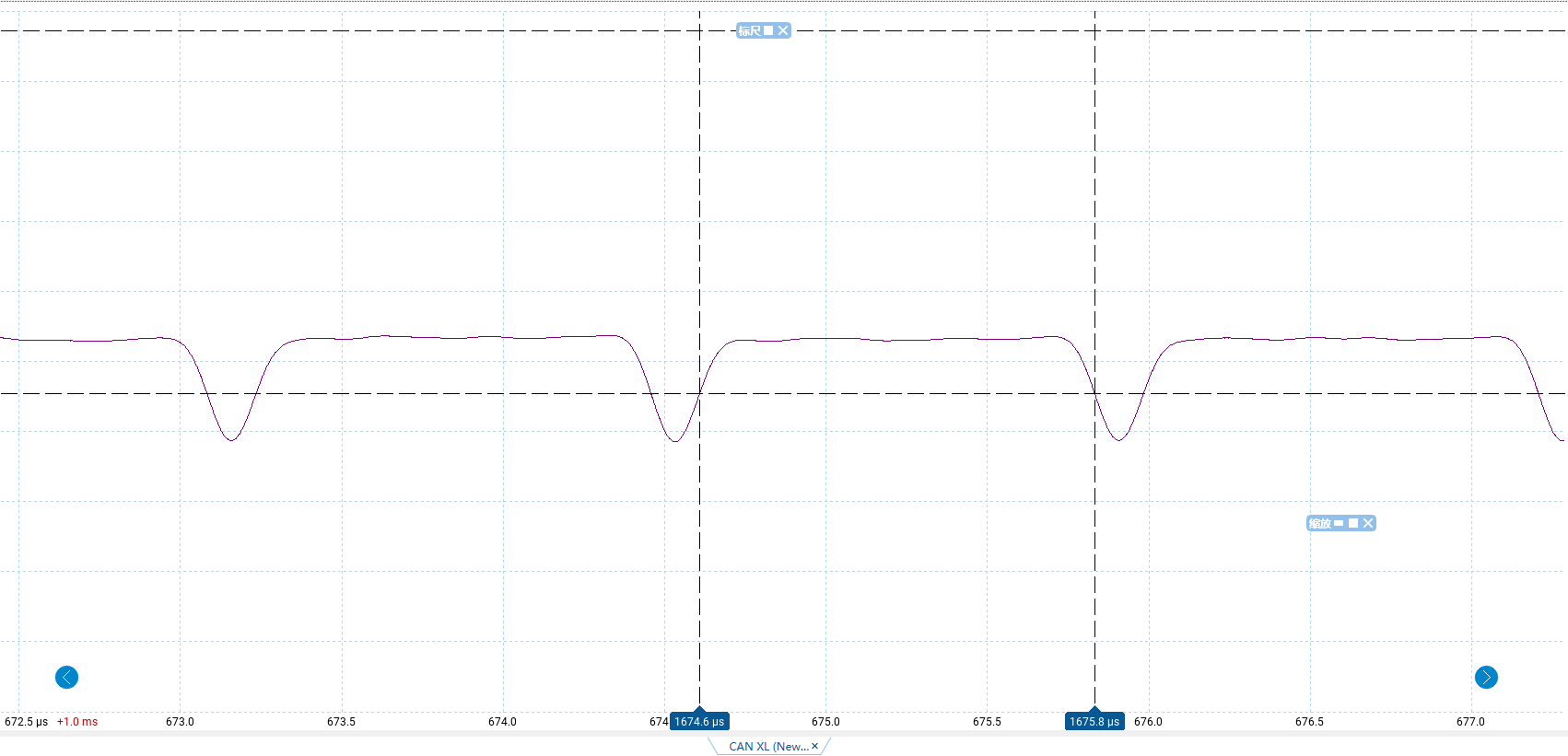Restore the 缩放 zoom overlay window
Viewport: 1568px width, 756px height.
tap(1353, 523)
